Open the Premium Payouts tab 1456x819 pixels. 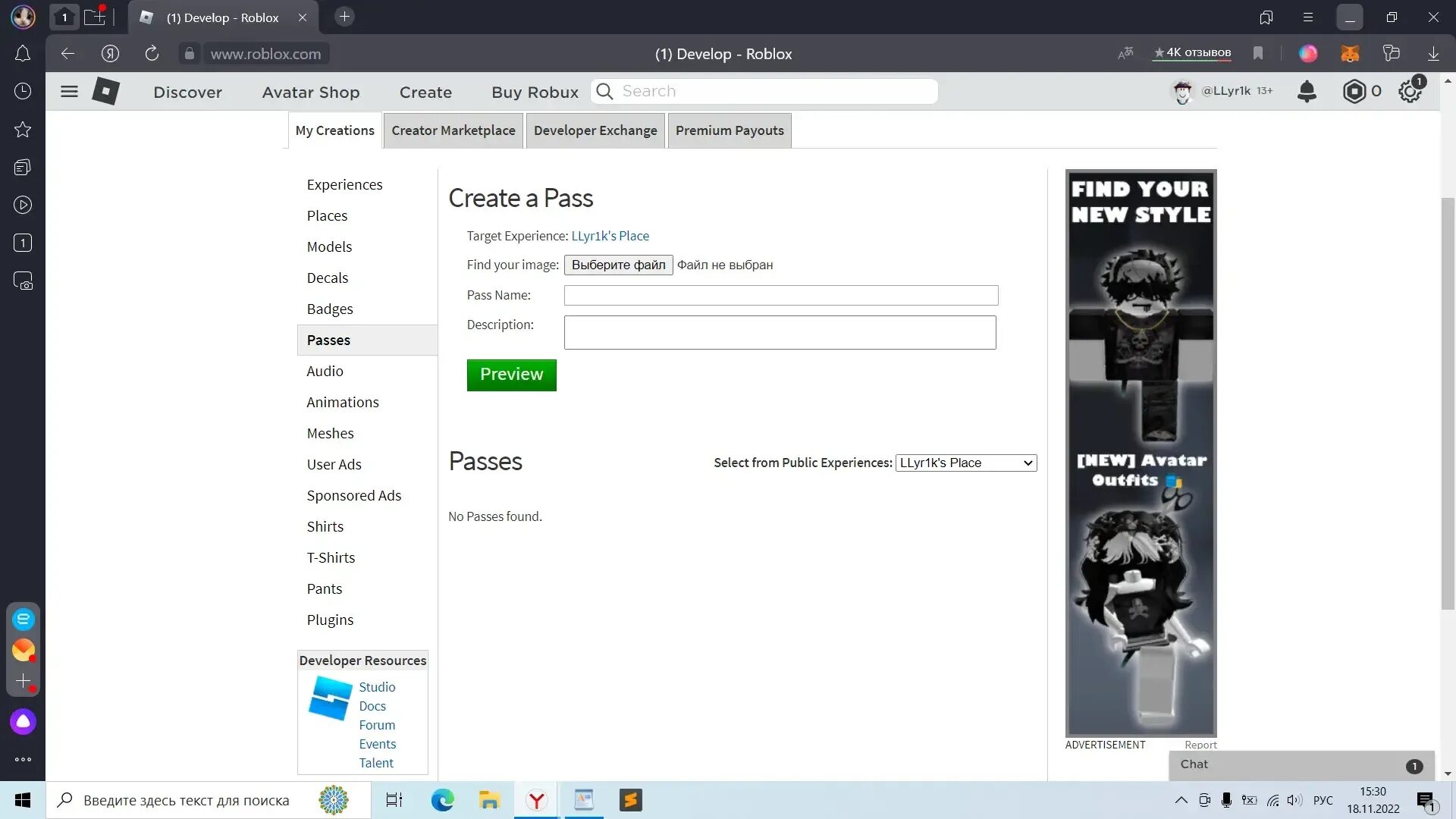(x=730, y=130)
